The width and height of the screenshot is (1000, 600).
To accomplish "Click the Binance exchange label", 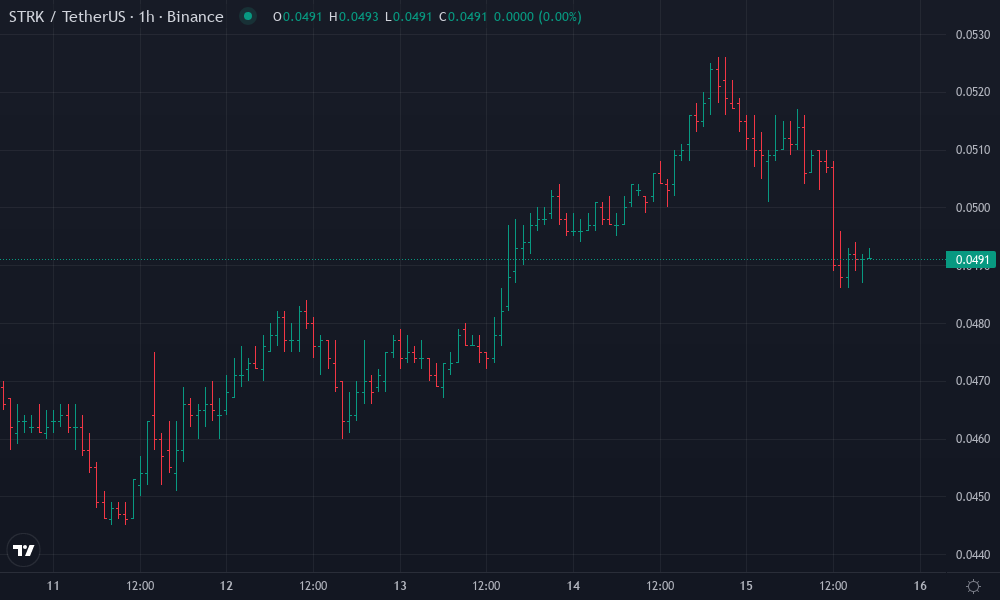I will [194, 16].
